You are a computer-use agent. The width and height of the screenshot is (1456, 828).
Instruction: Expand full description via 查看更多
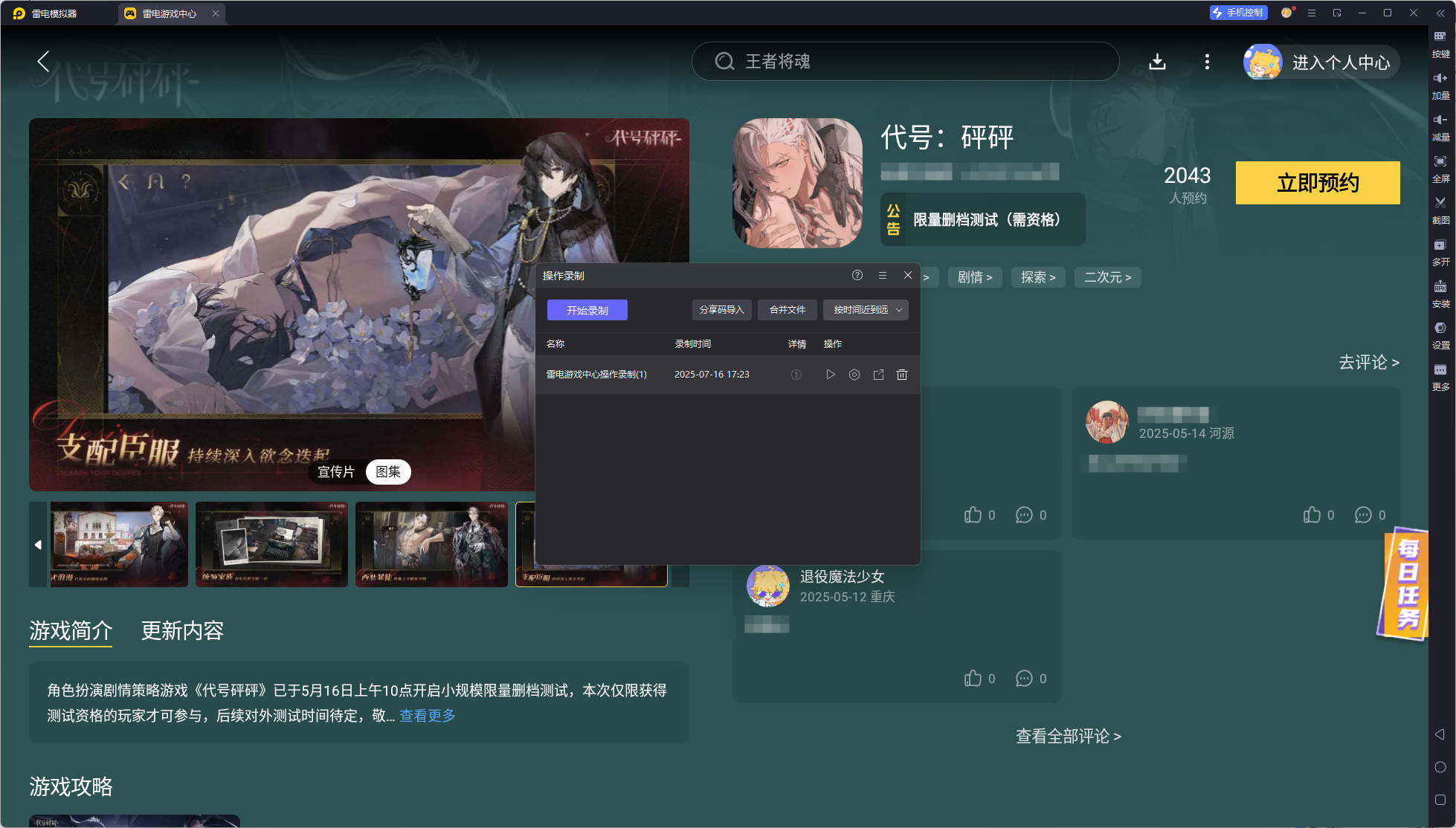(428, 716)
